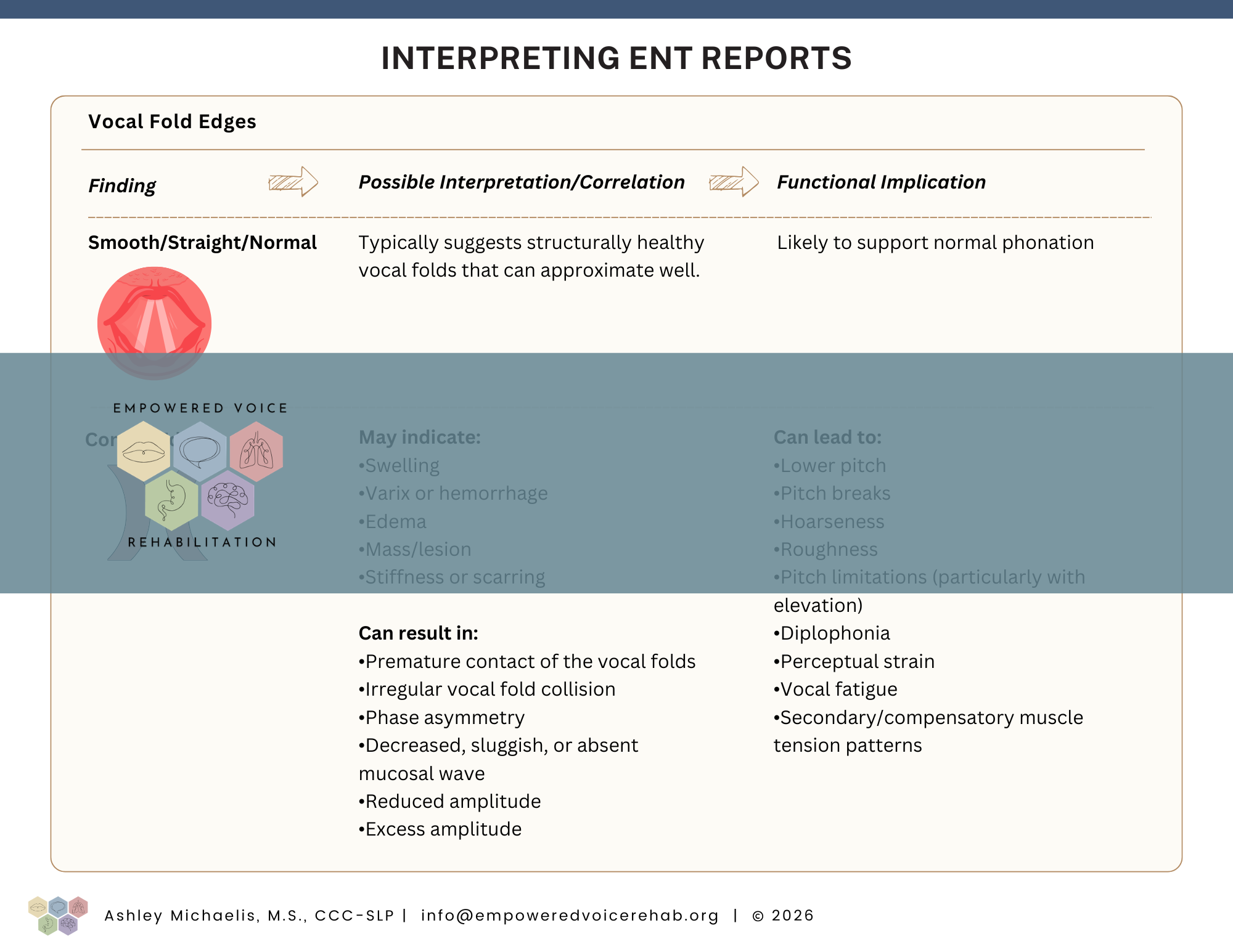Click the Vocal Fold Edges section heading
The height and width of the screenshot is (952, 1233).
tap(172, 121)
